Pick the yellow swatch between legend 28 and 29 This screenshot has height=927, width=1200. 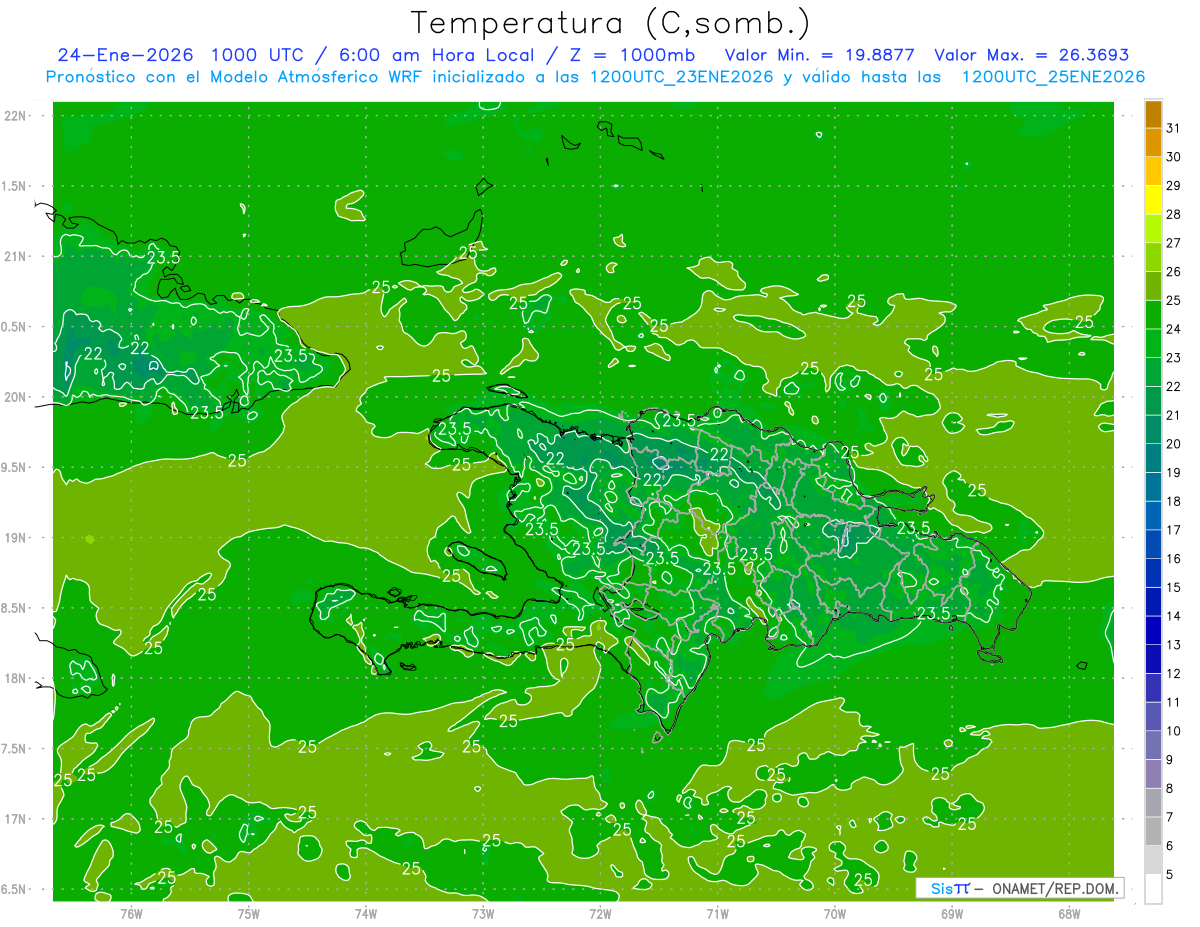1153,200
